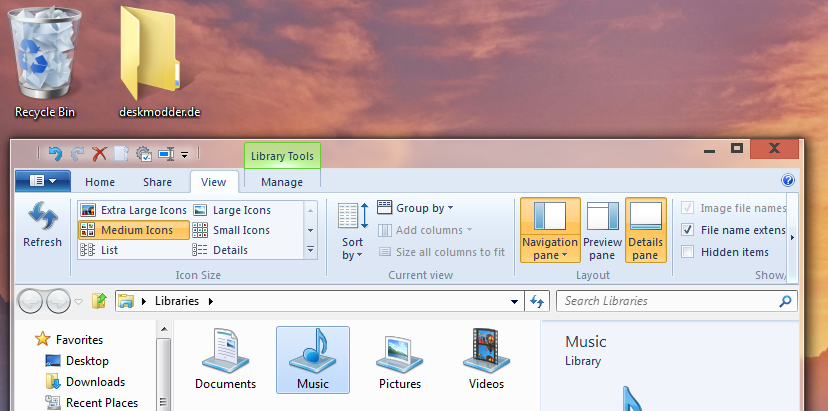Click the New folder icon in quick access toolbar
828x411 pixels.
coord(121,154)
